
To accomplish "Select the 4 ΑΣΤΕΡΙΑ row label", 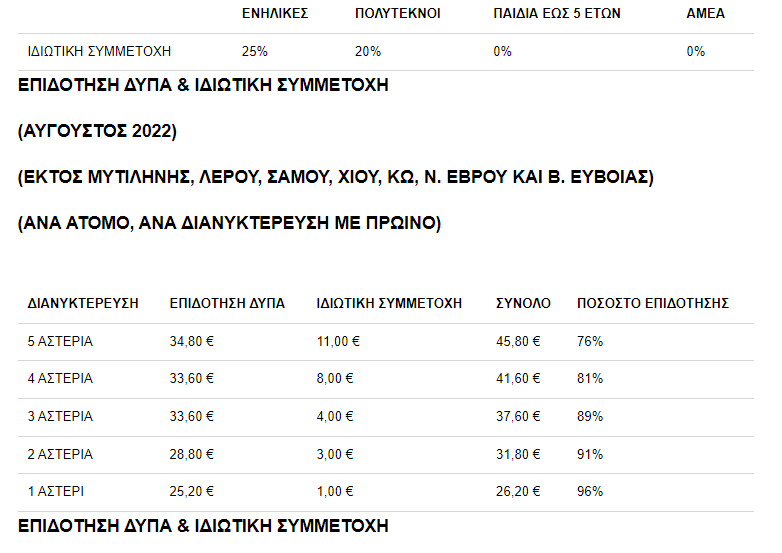I will coord(60,379).
